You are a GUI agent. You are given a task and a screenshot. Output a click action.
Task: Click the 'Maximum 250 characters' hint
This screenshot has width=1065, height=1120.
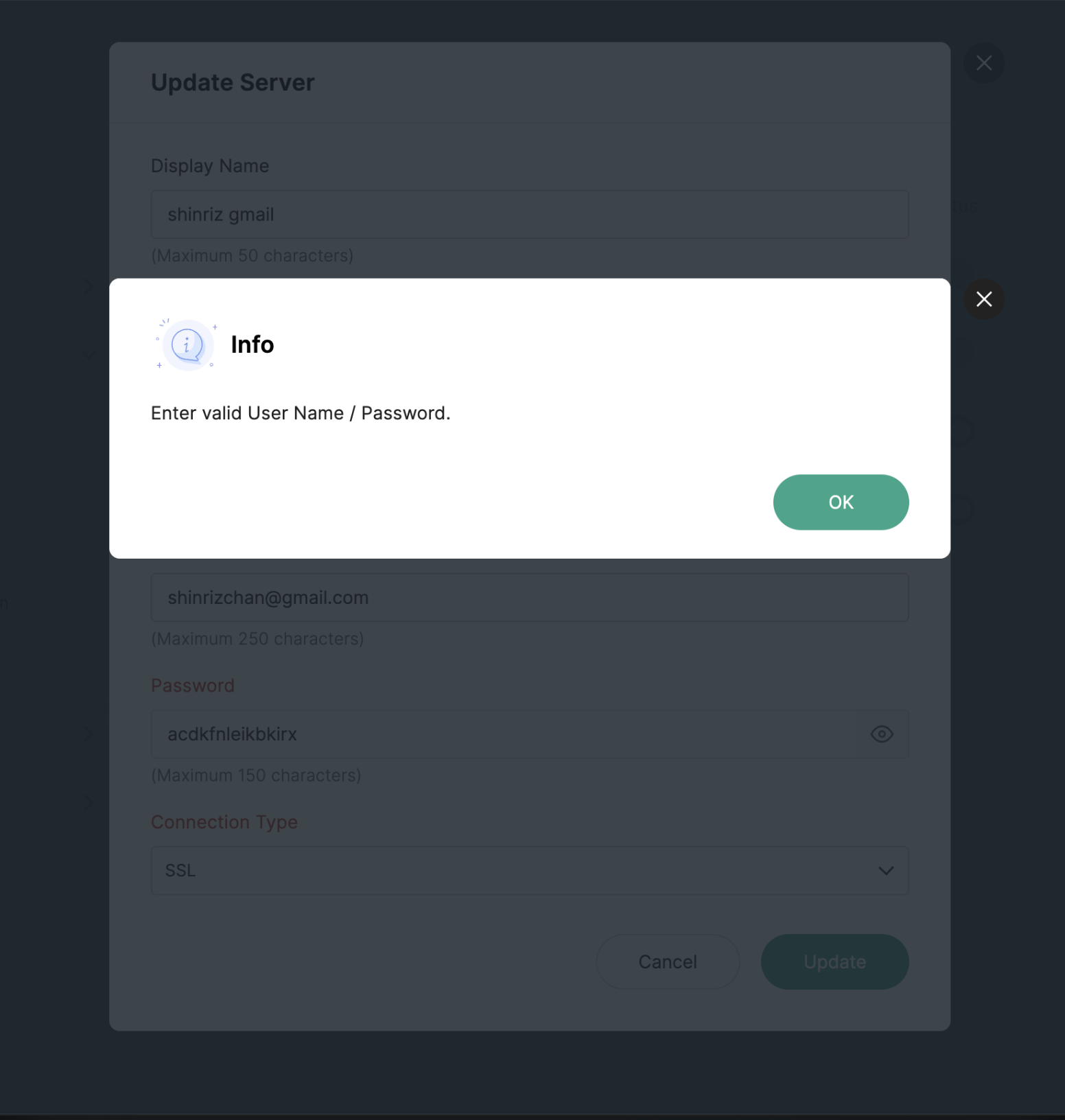[x=257, y=639]
